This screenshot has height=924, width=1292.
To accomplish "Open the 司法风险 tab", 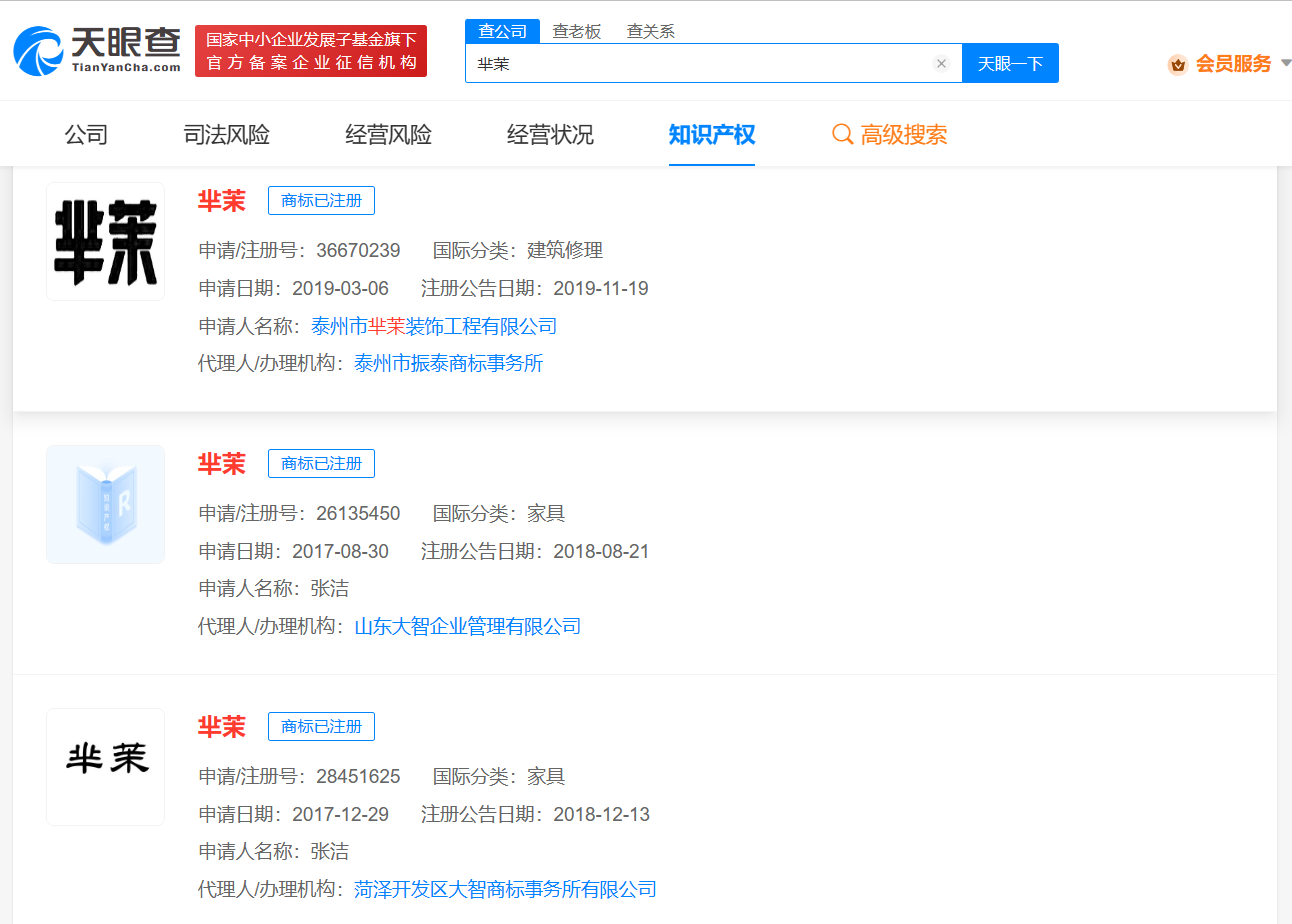I will point(227,135).
